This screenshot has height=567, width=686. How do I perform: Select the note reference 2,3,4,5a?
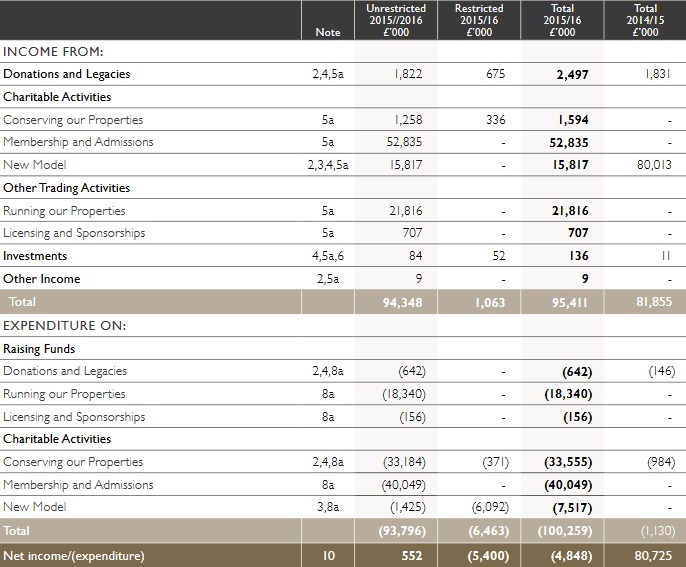tap(328, 165)
